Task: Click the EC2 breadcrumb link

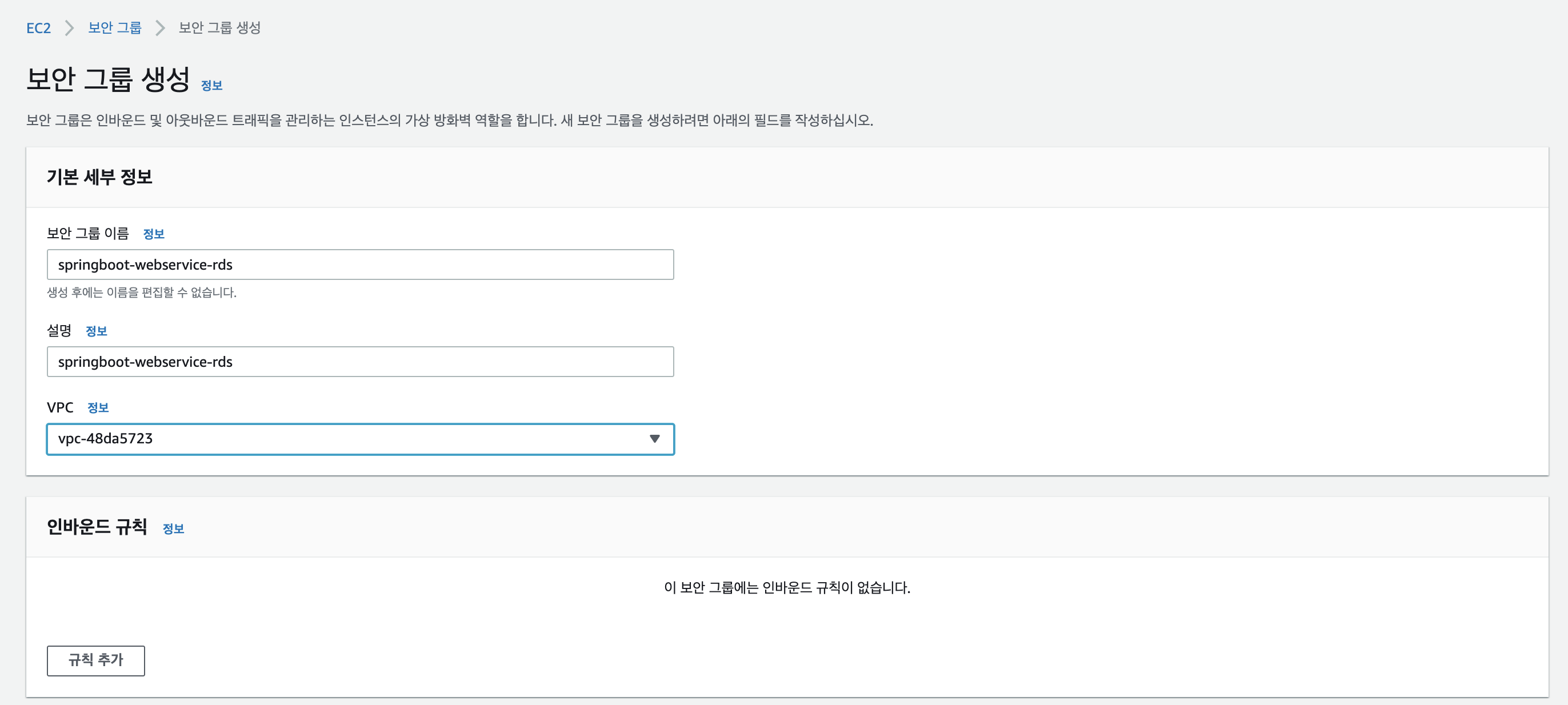Action: pos(38,28)
